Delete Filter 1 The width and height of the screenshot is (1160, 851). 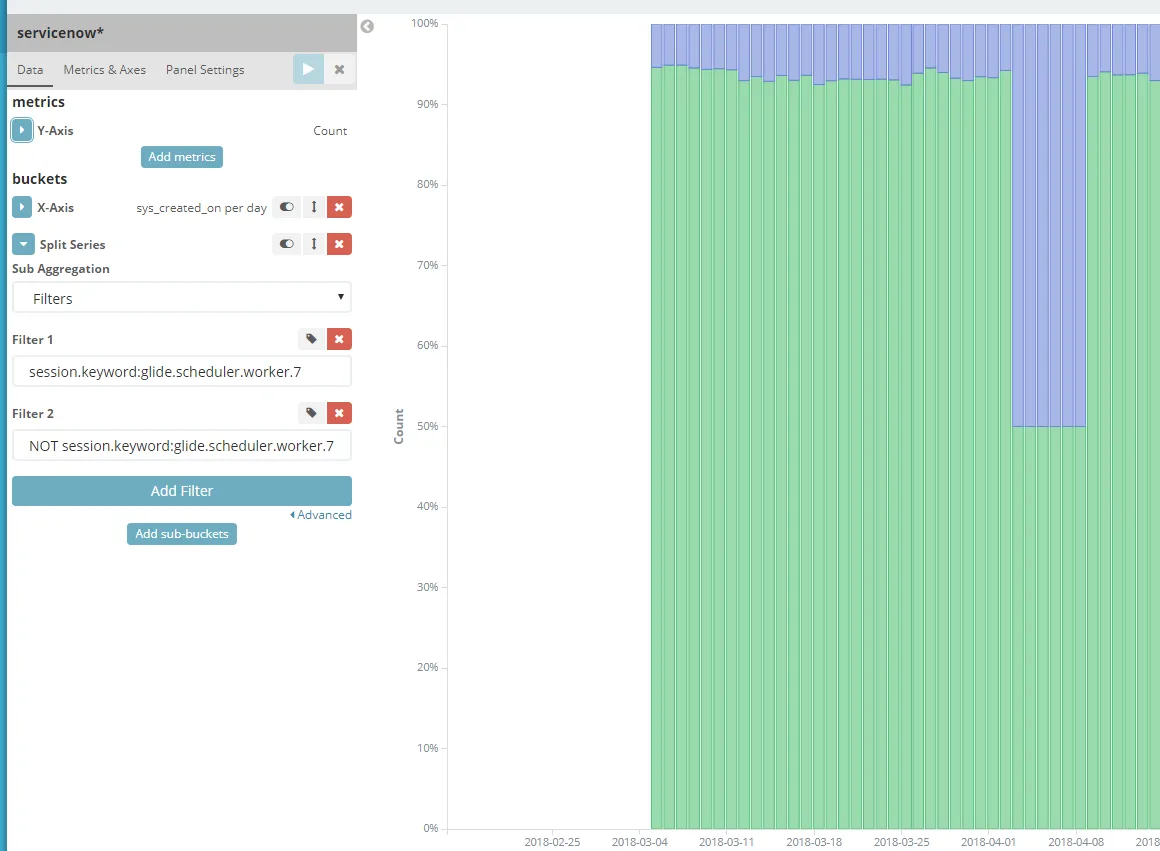tap(340, 339)
